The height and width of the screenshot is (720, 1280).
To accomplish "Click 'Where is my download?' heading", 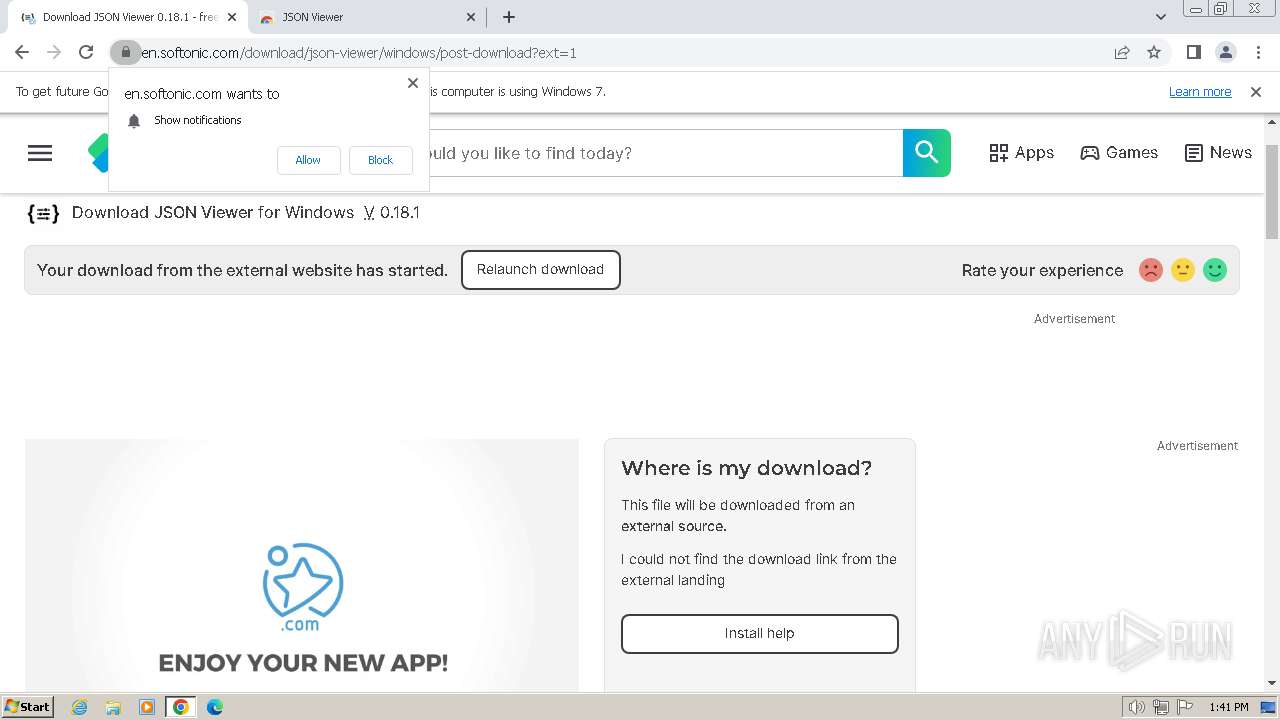I will tap(747, 468).
